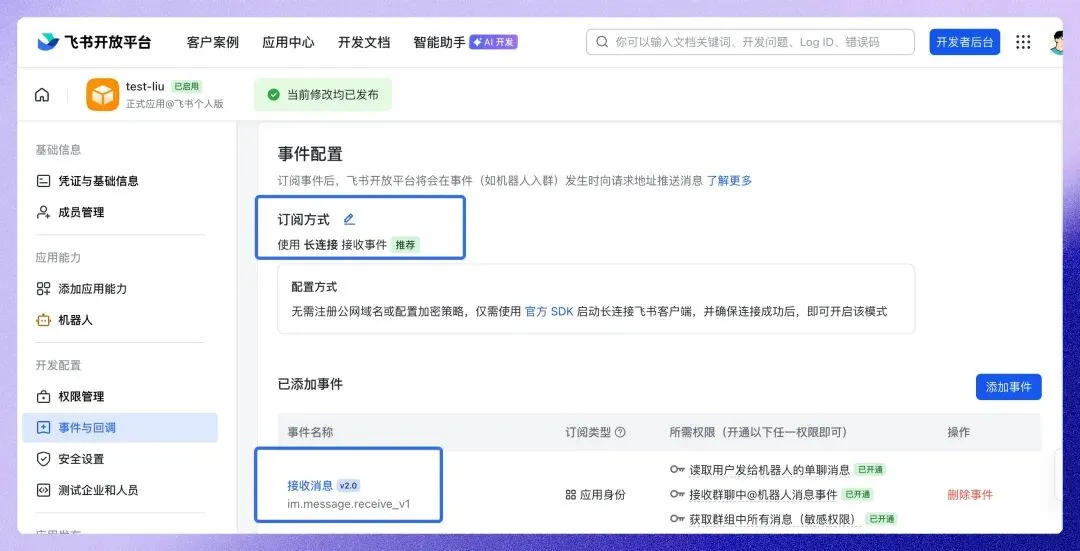This screenshot has width=1080, height=551.
Task: Edit subscription method with pencil icon
Action: tap(349, 219)
